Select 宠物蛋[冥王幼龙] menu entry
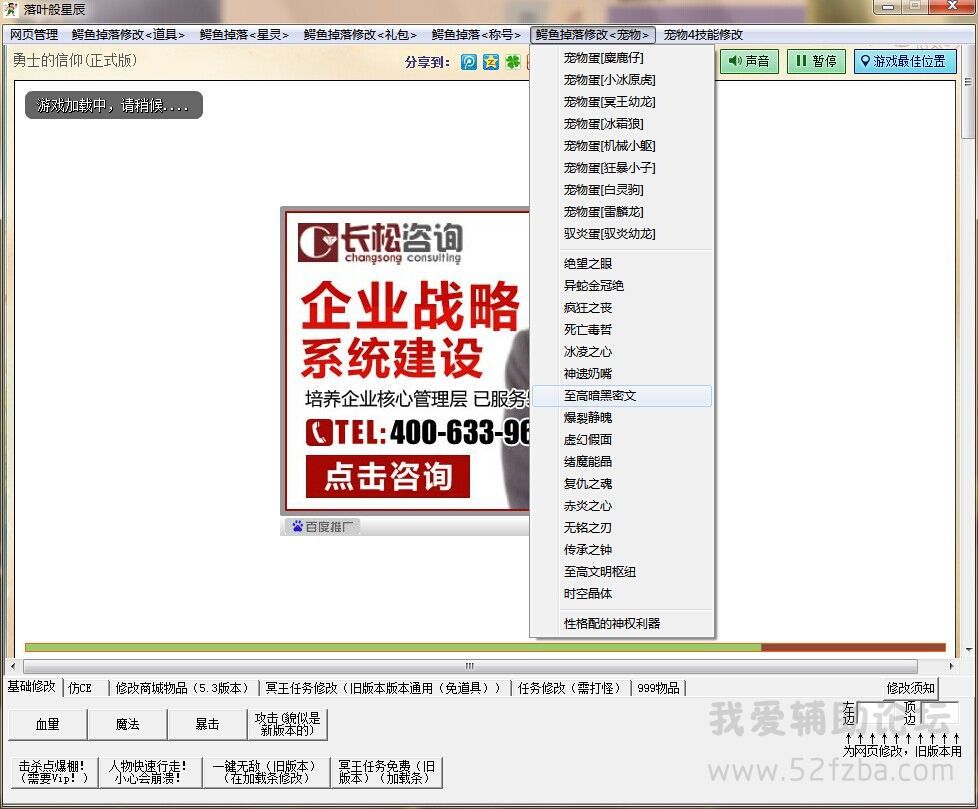 point(621,102)
